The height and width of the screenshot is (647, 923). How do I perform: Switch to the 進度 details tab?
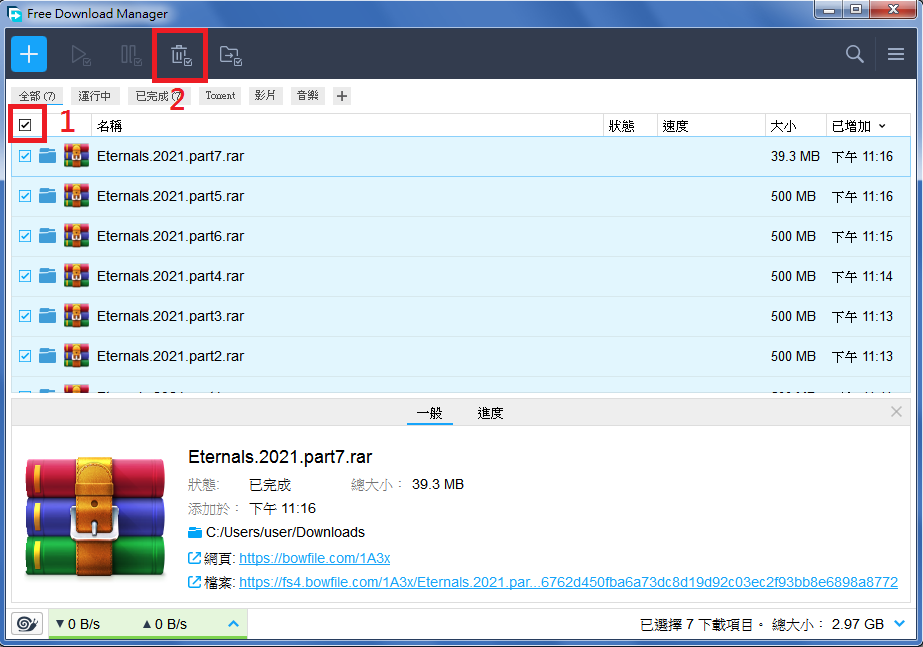pyautogui.click(x=490, y=413)
